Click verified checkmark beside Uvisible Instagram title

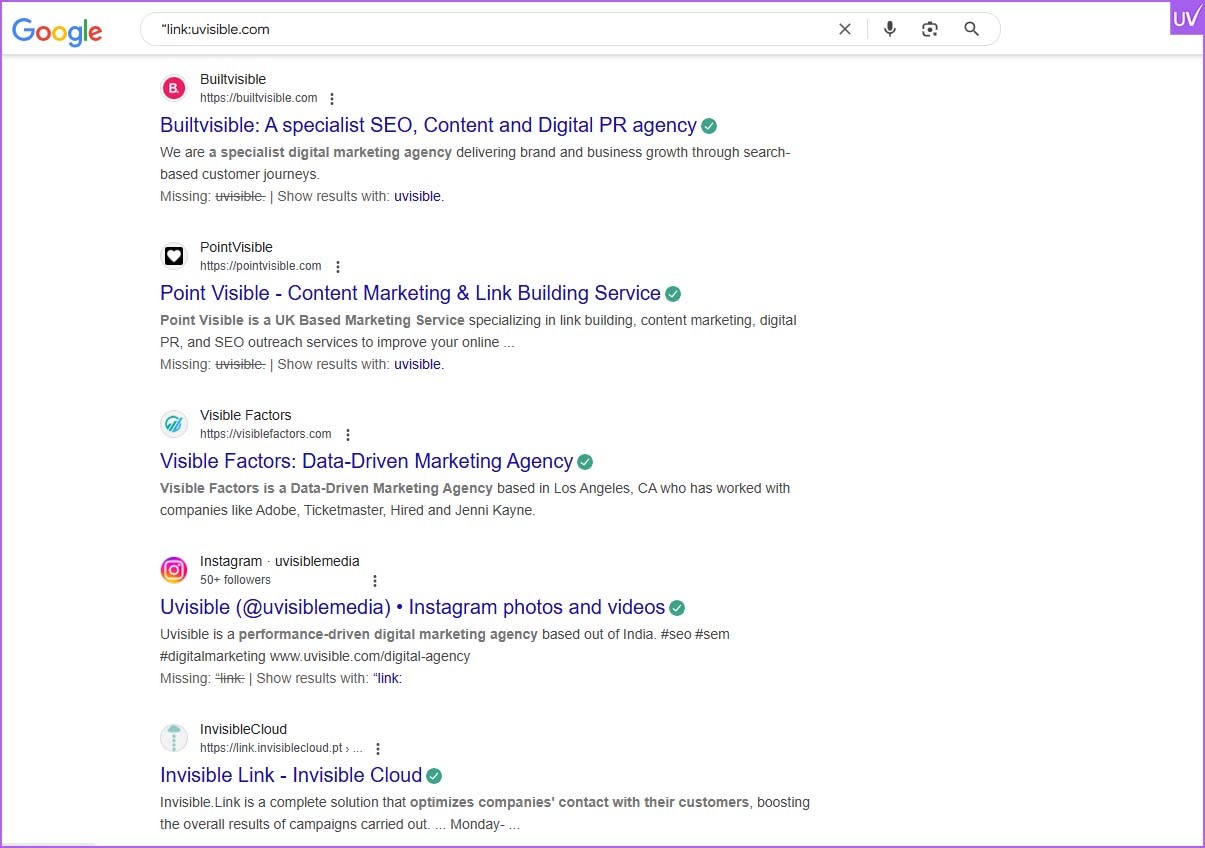point(677,608)
